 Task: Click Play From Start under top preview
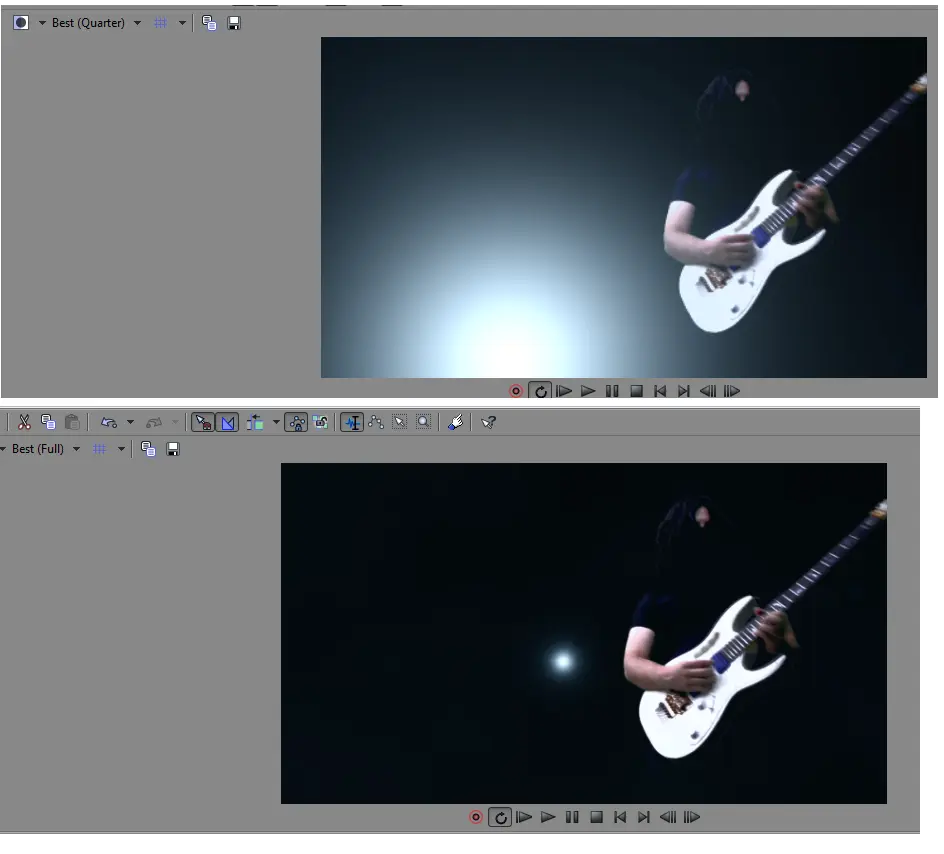coord(564,391)
